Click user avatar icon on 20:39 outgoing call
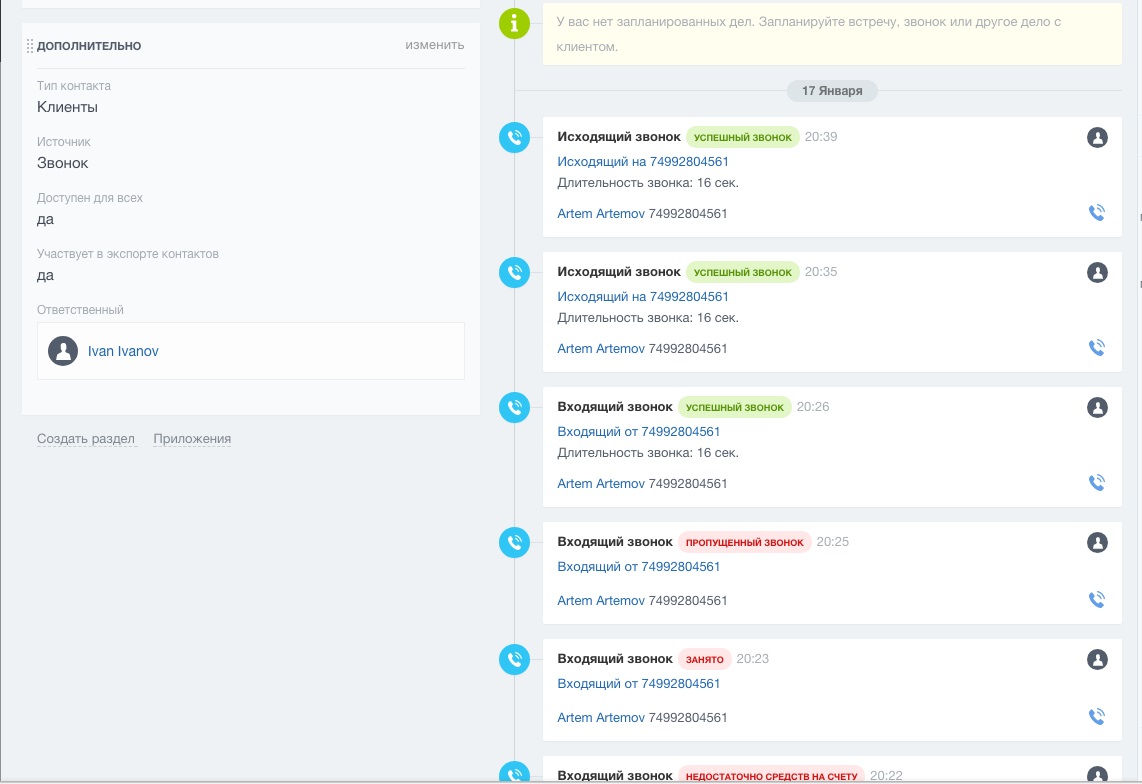Screen dimensions: 1142x784 tap(1098, 137)
